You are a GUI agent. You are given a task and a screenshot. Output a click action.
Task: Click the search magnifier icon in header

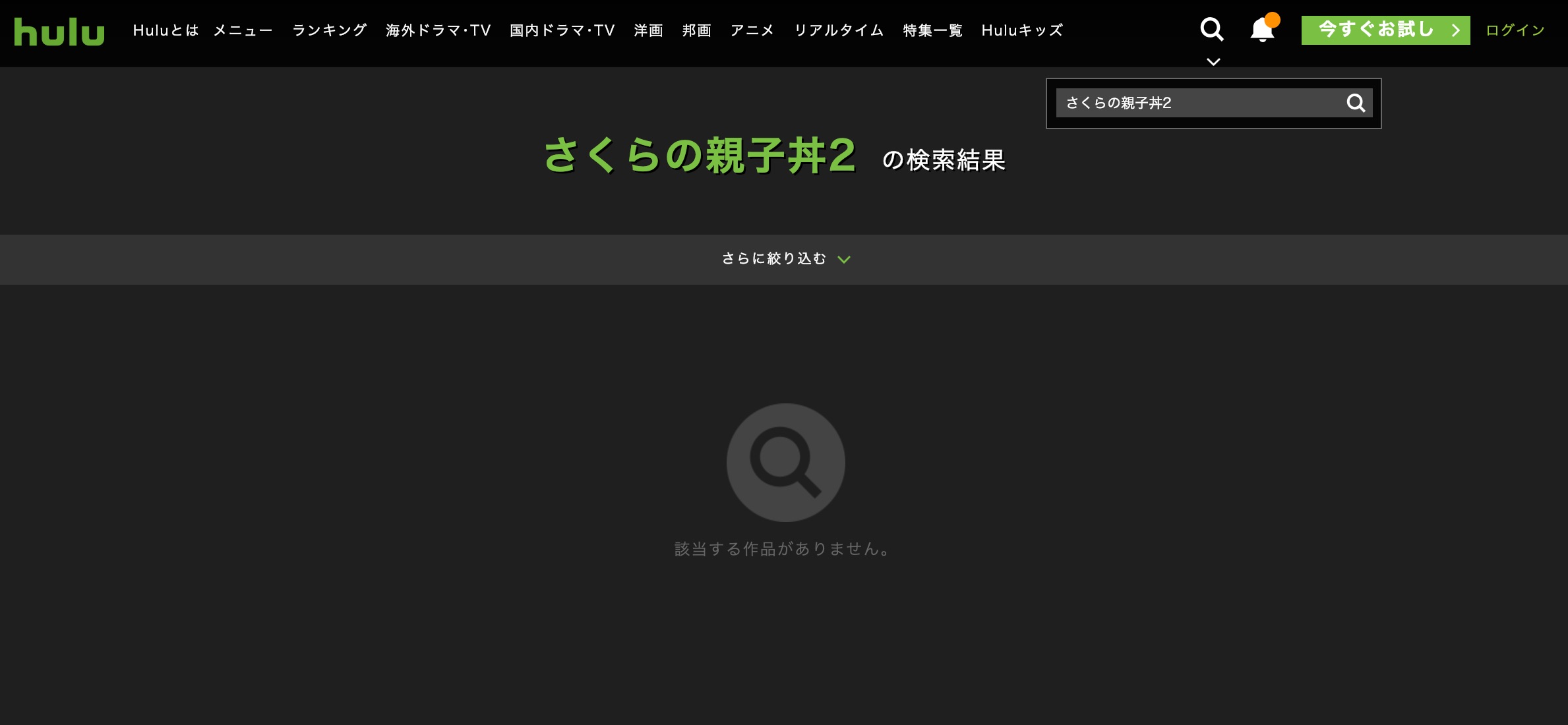click(1211, 30)
